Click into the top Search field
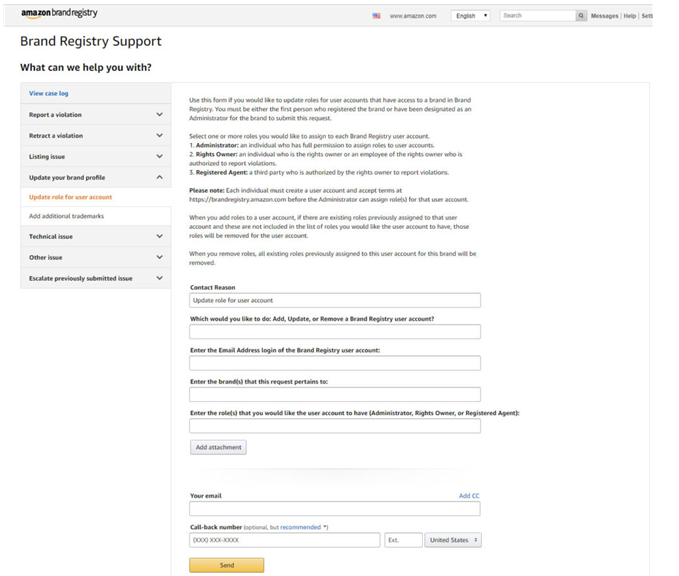The image size is (679, 576). coord(538,16)
